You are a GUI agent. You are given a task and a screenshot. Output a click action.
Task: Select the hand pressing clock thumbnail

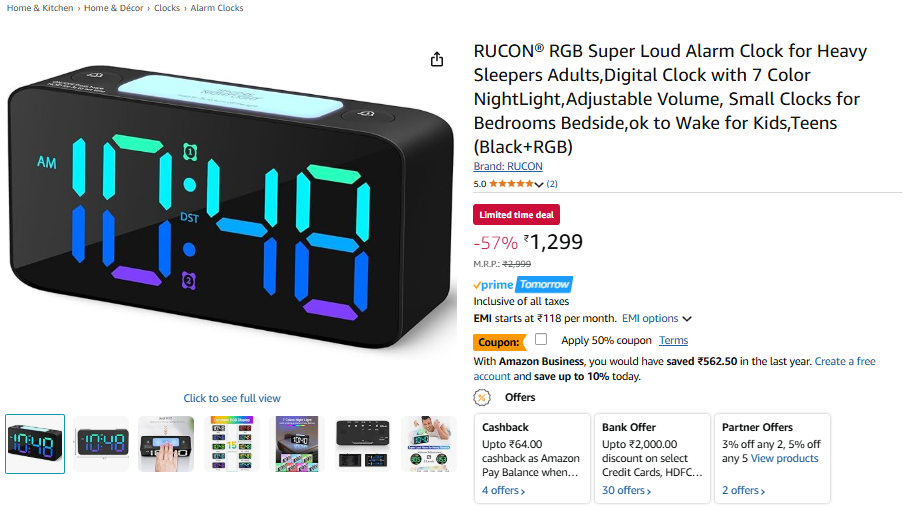166,444
